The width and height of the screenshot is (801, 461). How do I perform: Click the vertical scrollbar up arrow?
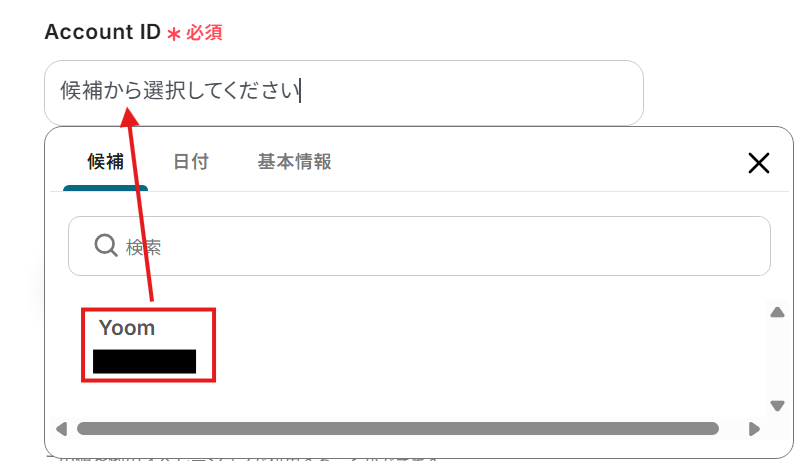[x=777, y=312]
